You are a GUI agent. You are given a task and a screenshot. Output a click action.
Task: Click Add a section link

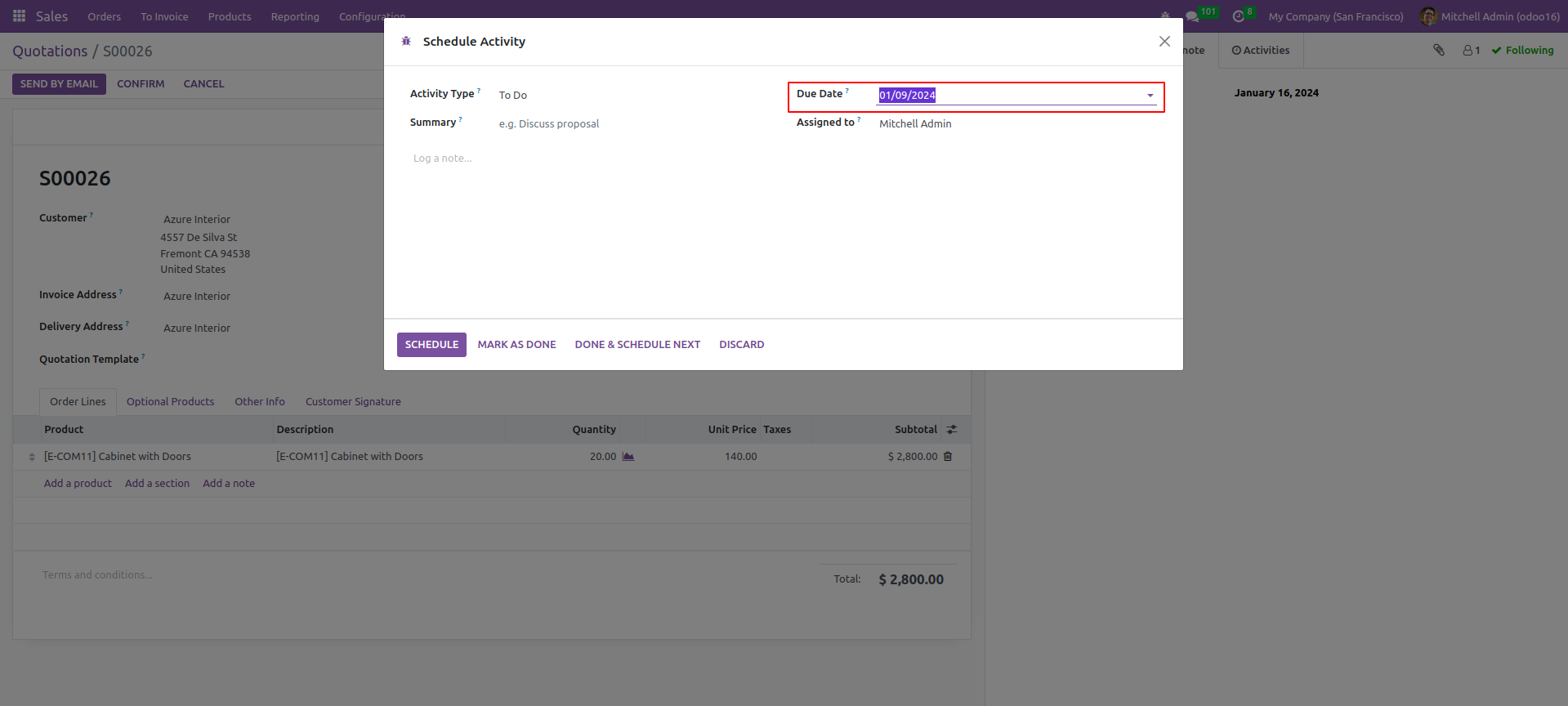pyautogui.click(x=157, y=483)
